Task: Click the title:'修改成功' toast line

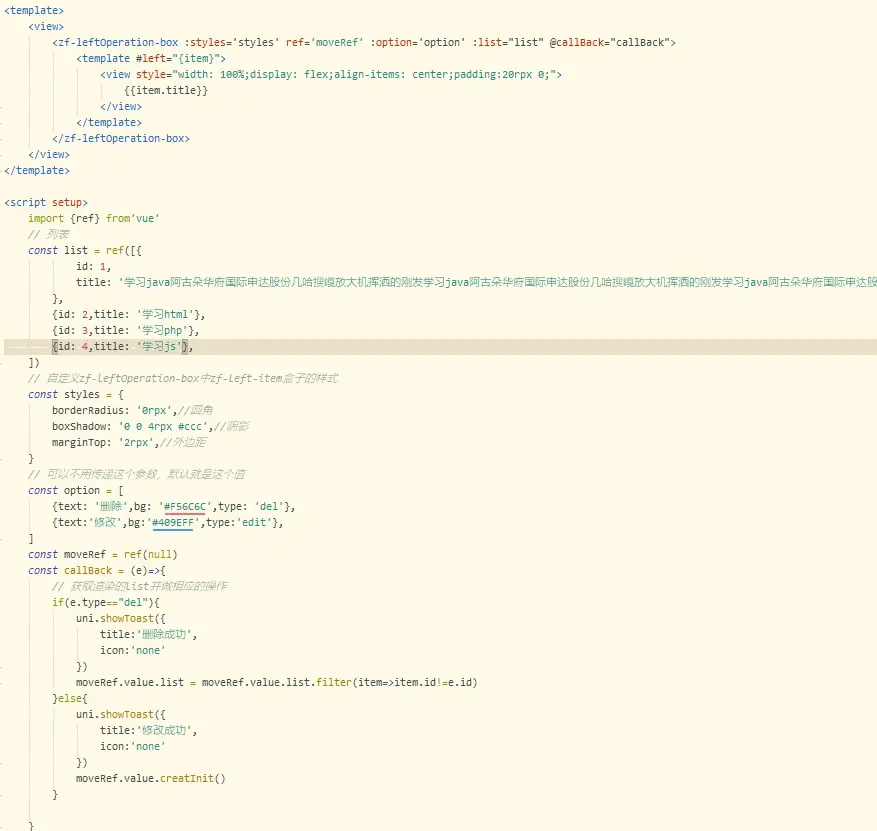Action: 148,731
